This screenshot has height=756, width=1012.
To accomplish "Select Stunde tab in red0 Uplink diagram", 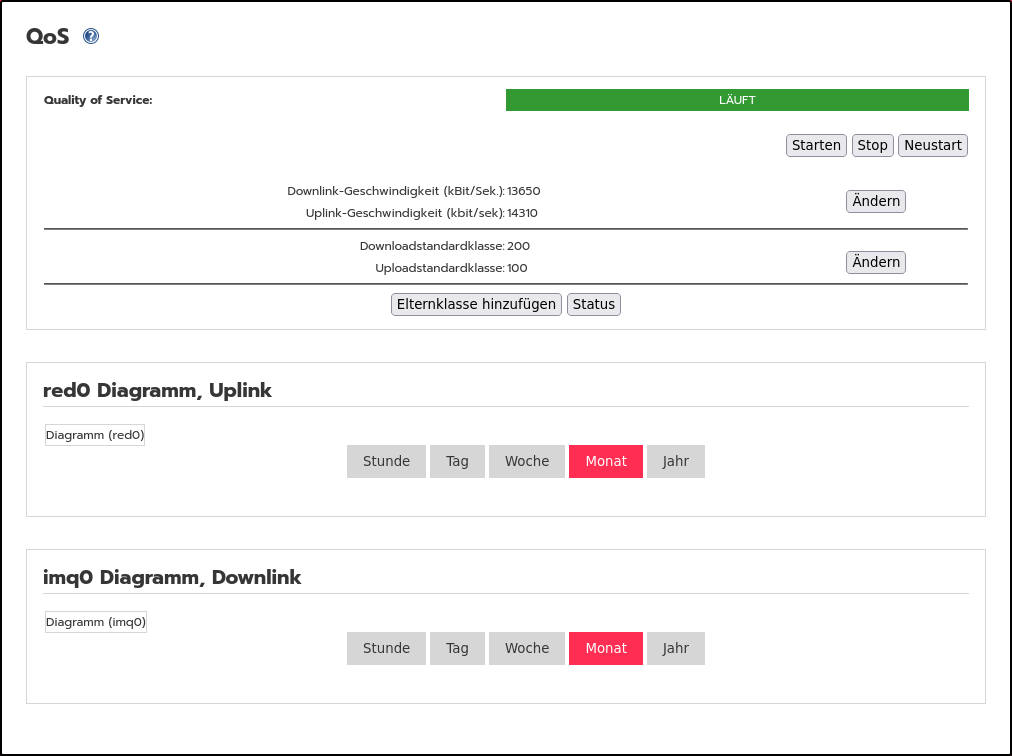I will [x=386, y=461].
